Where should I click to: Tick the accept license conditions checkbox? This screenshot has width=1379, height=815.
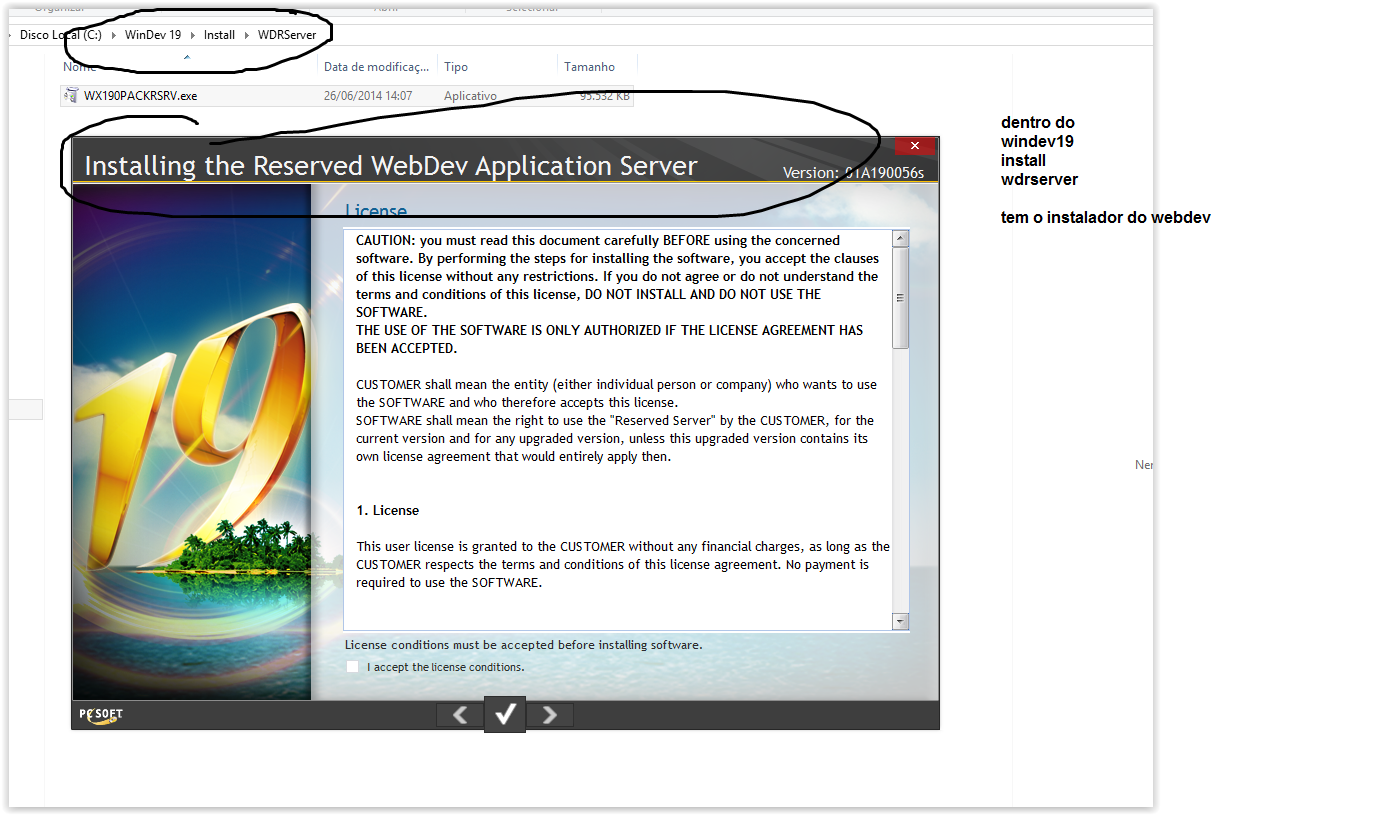(352, 667)
